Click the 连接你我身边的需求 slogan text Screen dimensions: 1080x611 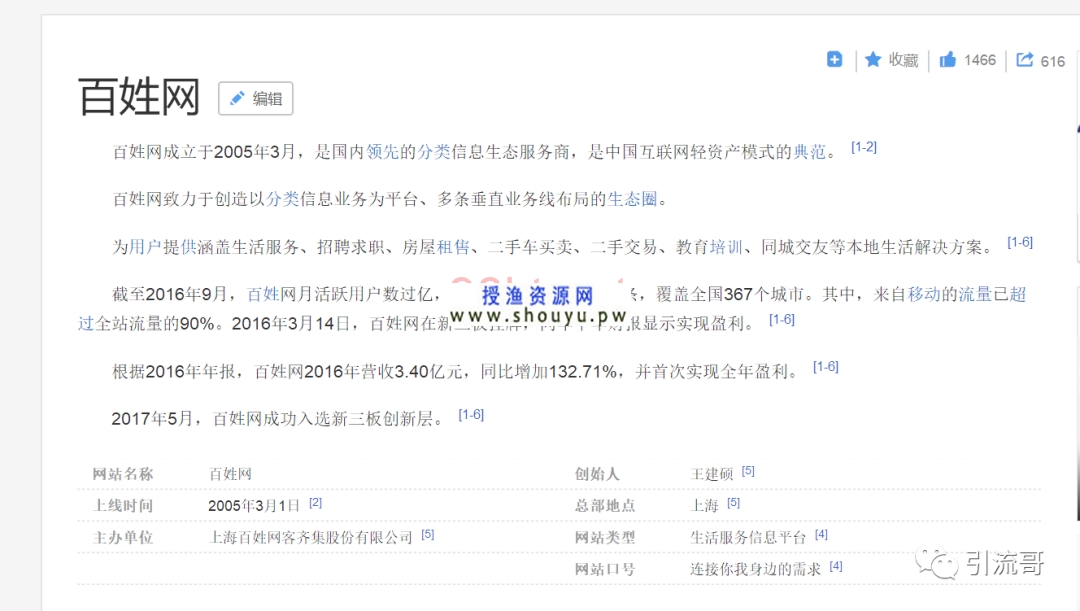coord(756,569)
